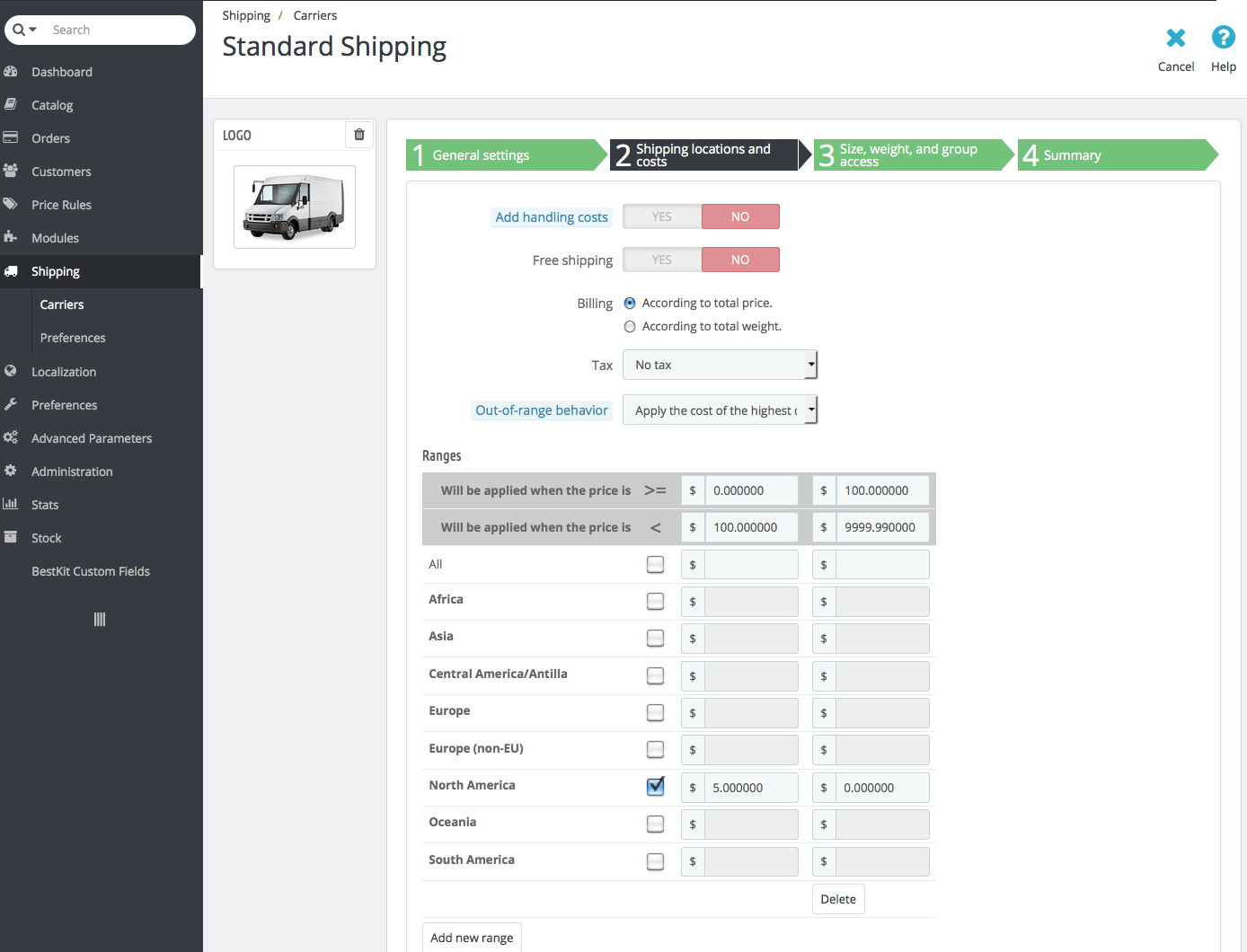The height and width of the screenshot is (952, 1247).
Task: Click the Cancel X icon
Action: coord(1175,38)
